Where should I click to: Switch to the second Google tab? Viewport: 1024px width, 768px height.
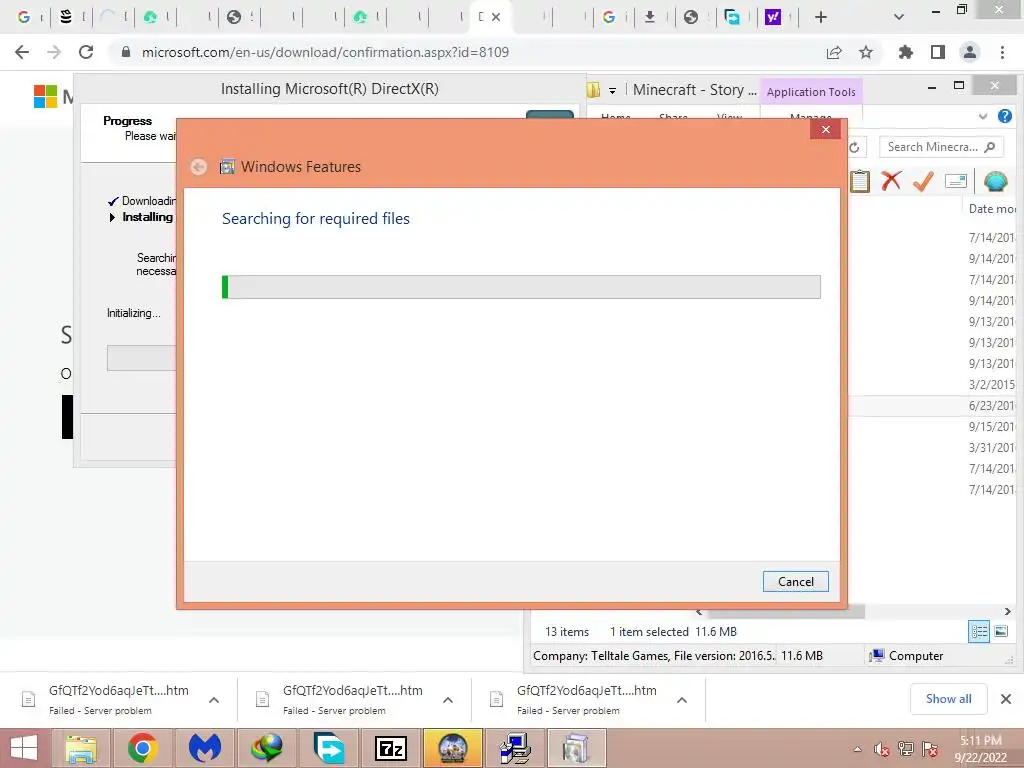coord(609,17)
